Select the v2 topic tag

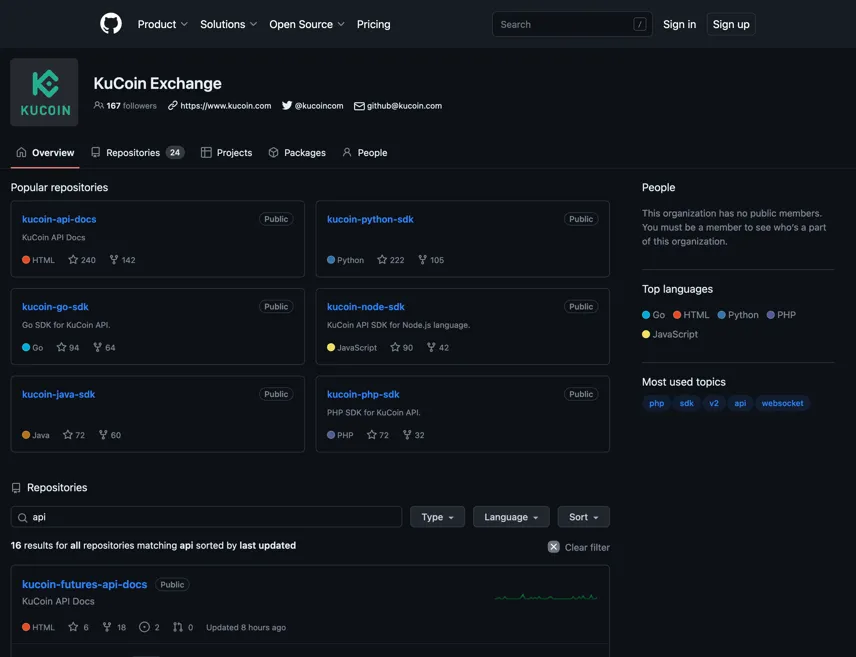[714, 404]
